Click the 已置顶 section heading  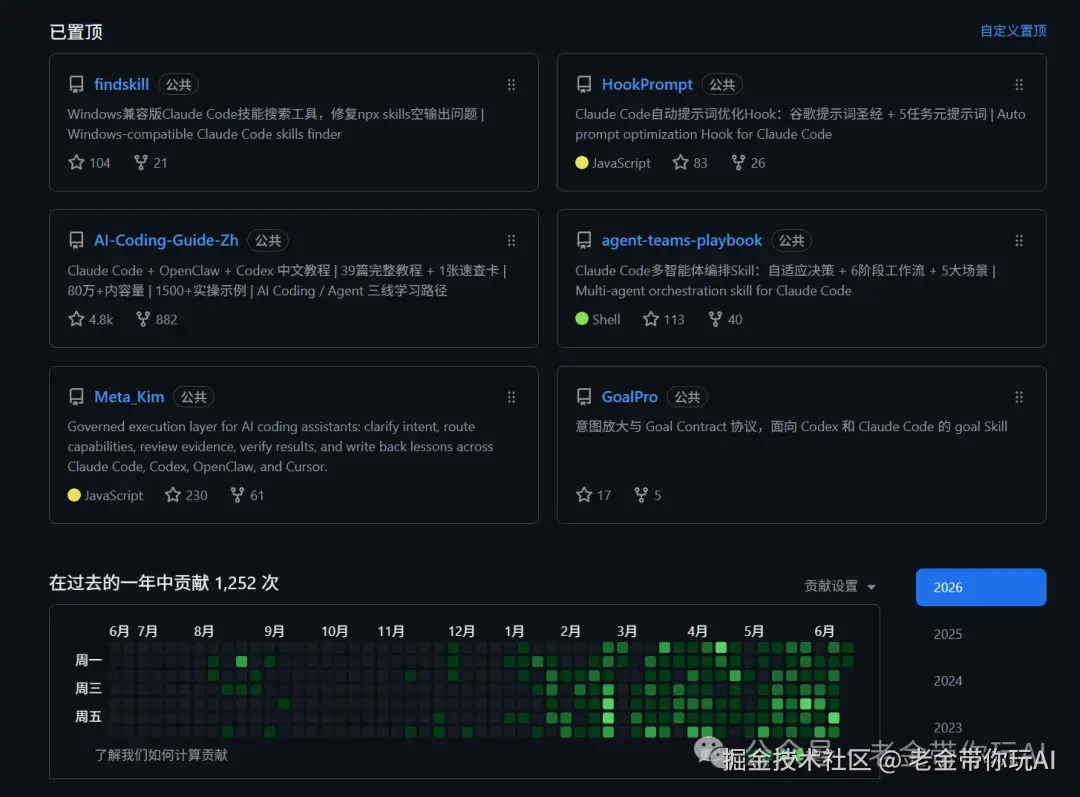[76, 32]
